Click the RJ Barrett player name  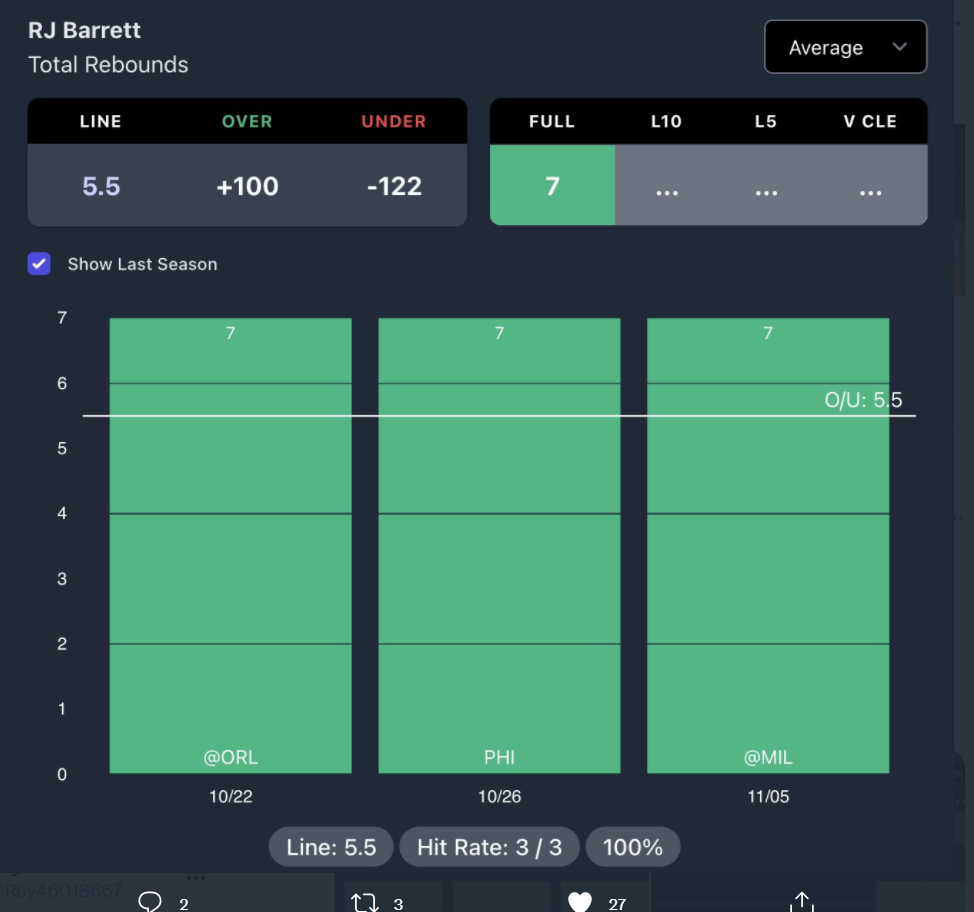(x=84, y=30)
